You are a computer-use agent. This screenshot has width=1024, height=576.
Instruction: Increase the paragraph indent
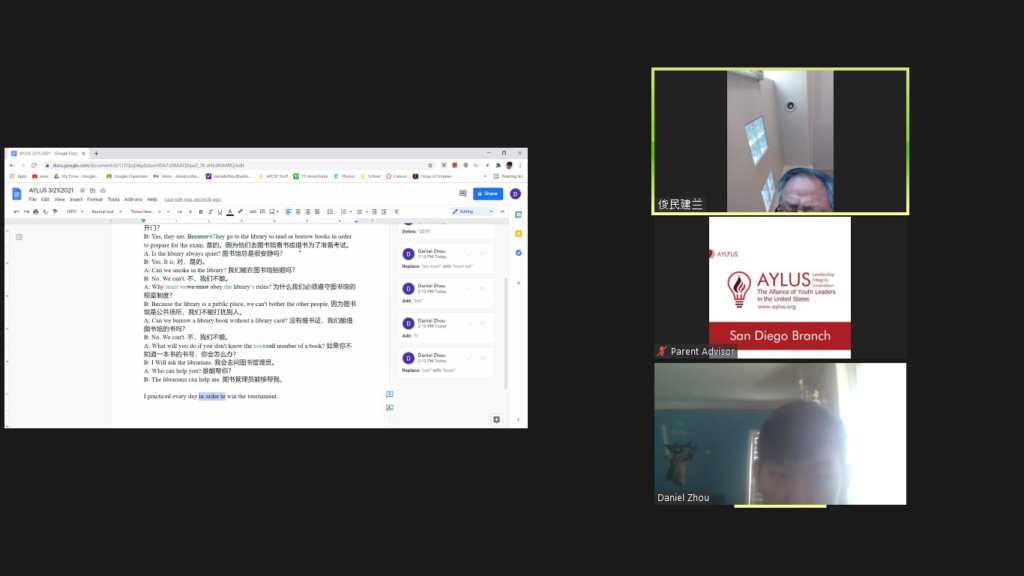384,212
